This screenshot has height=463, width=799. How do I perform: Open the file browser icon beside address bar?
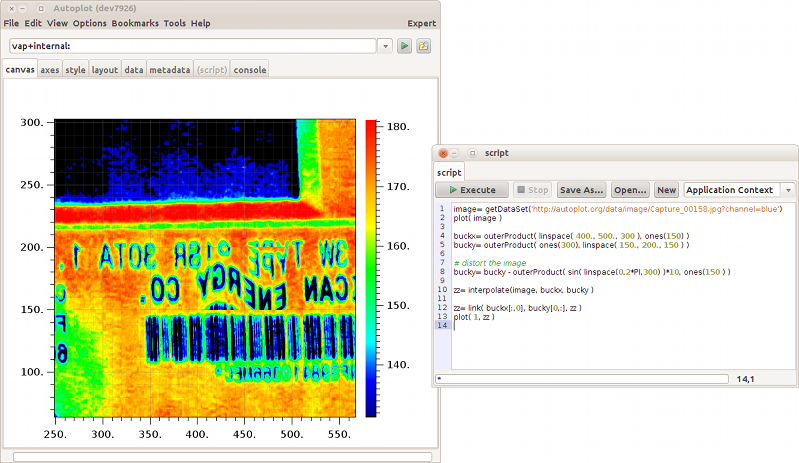[423, 46]
